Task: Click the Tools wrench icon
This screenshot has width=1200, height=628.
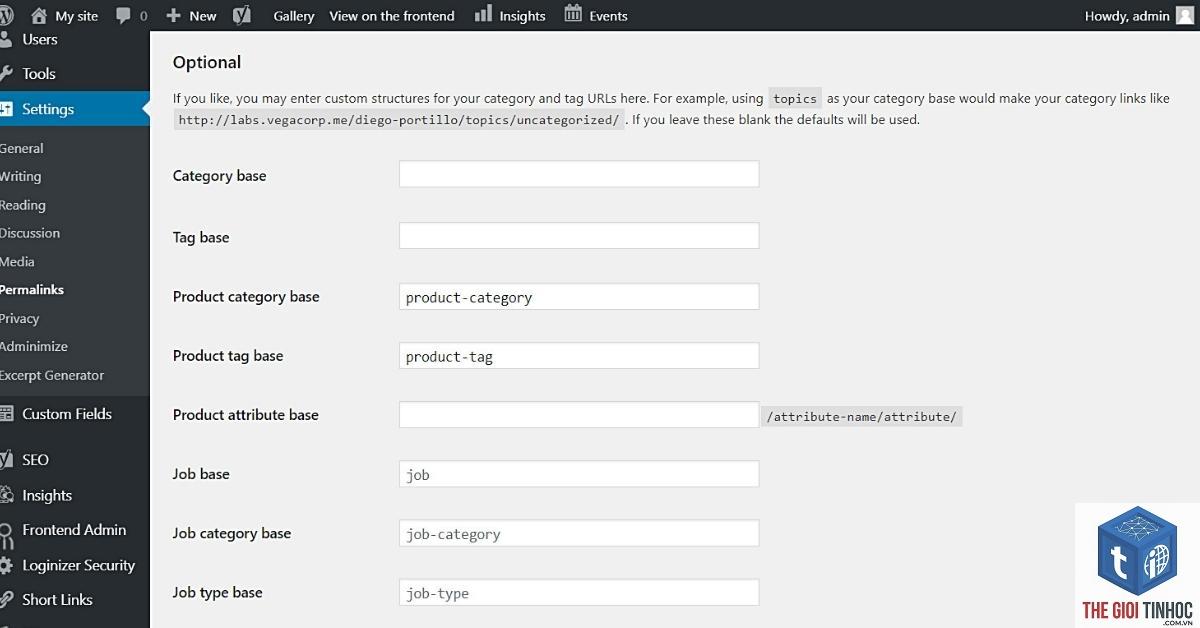Action: (6, 74)
